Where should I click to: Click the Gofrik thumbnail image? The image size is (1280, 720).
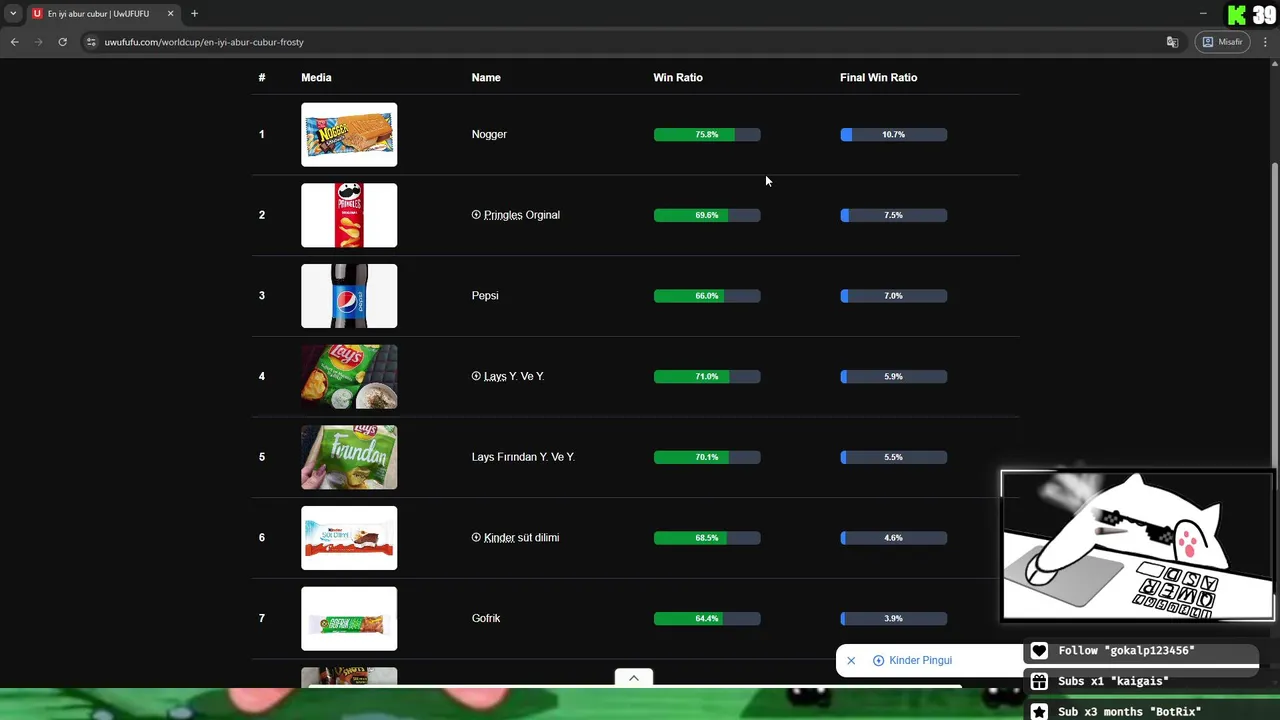[349, 618]
